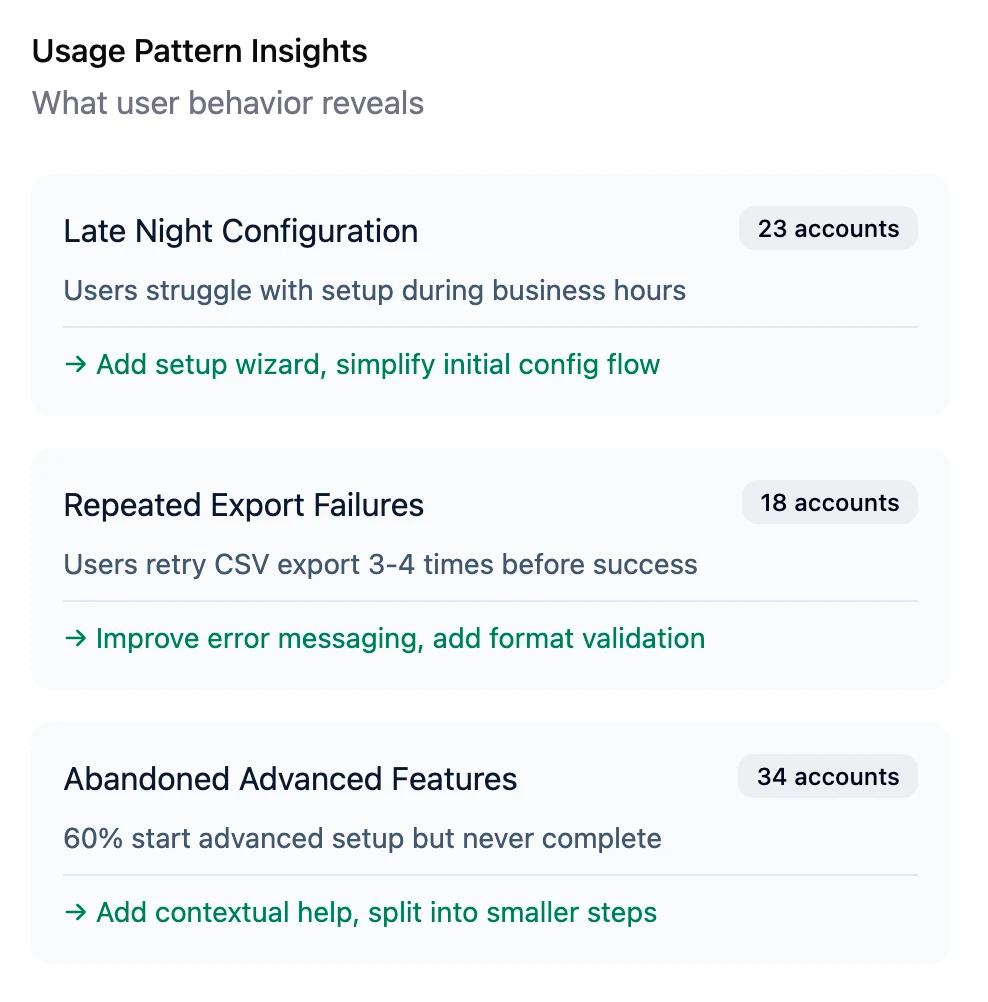This screenshot has height=1002, width=988.
Task: Select the business hours setup struggle description
Action: [x=374, y=291]
